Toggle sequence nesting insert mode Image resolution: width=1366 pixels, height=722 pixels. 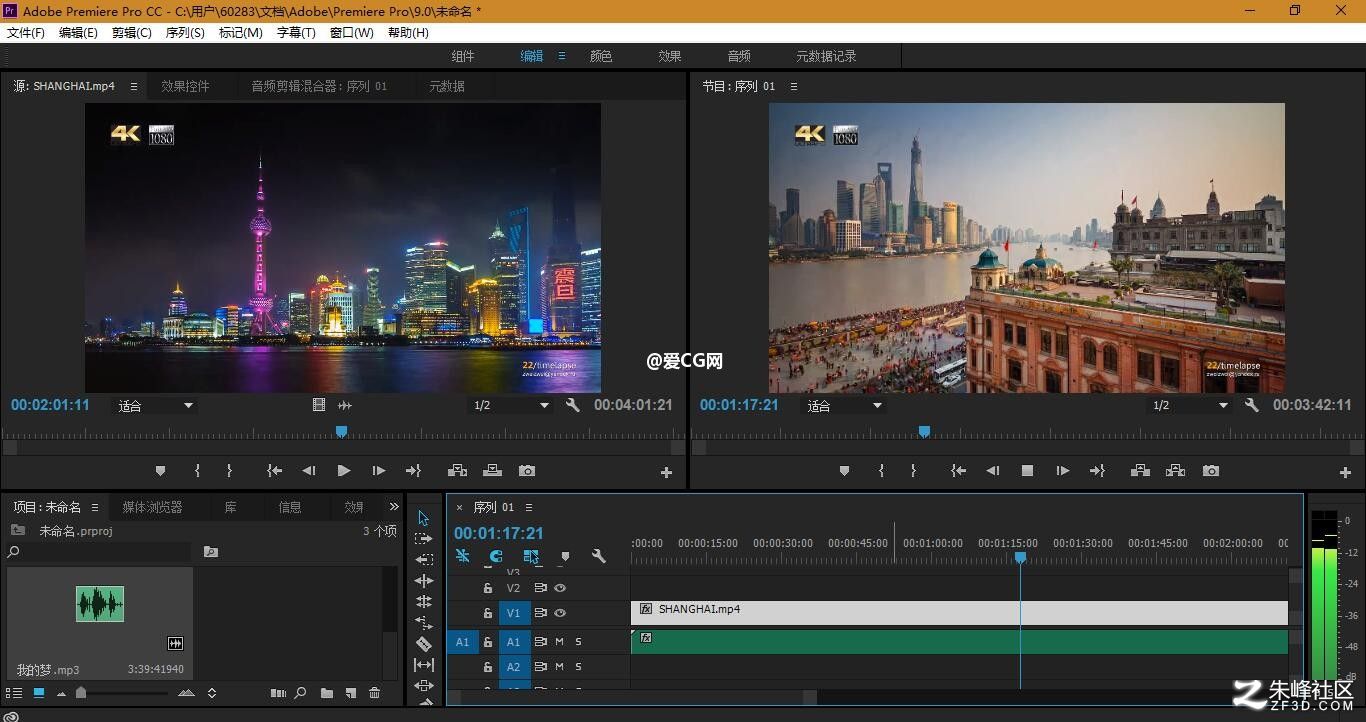(x=463, y=557)
